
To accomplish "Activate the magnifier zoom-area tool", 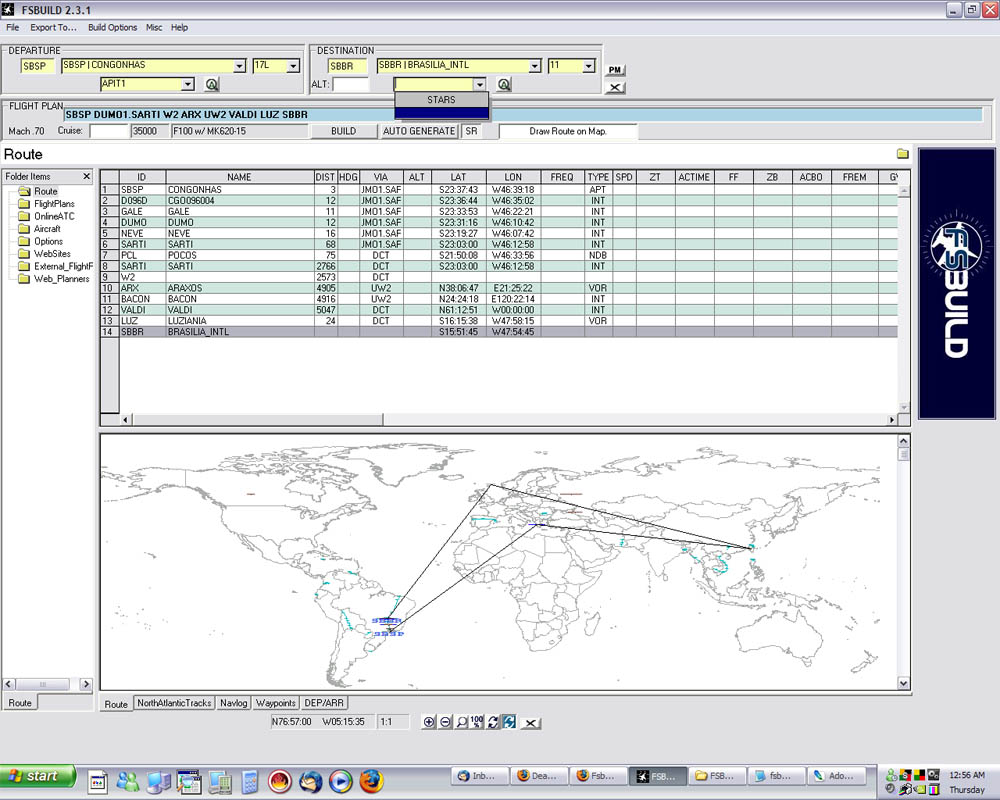I will point(461,722).
